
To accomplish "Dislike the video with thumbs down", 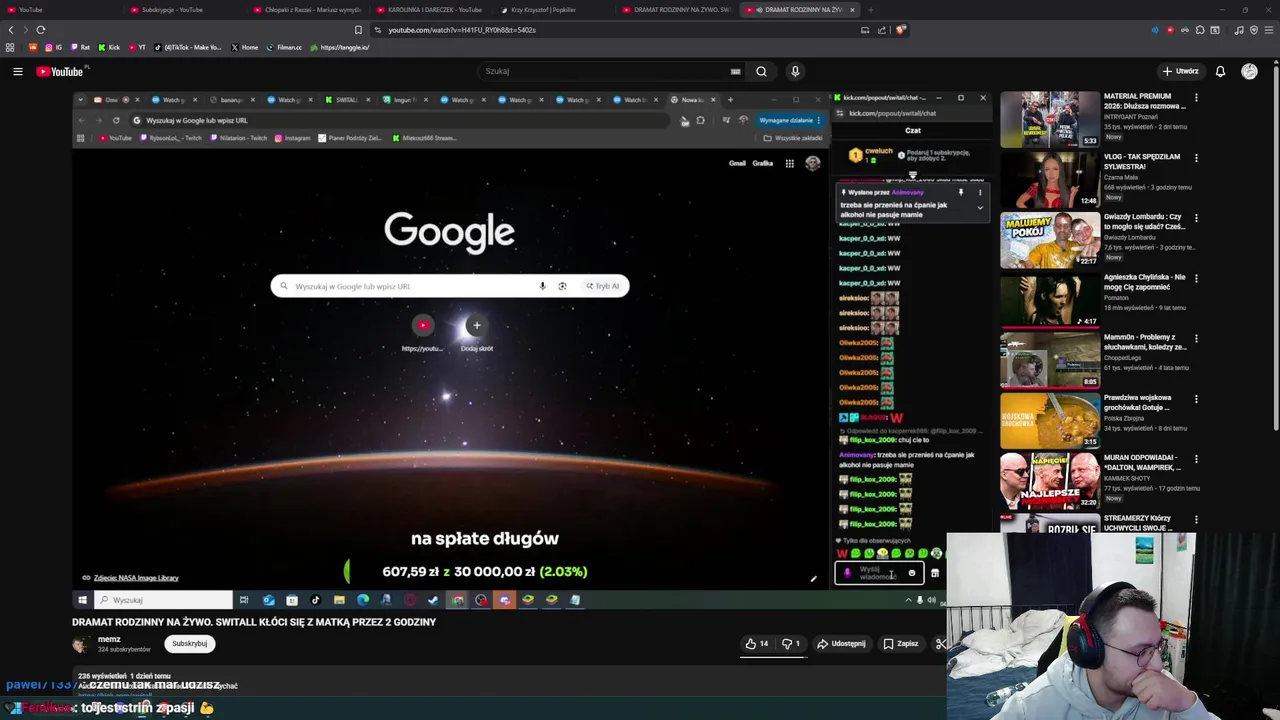I will click(791, 644).
